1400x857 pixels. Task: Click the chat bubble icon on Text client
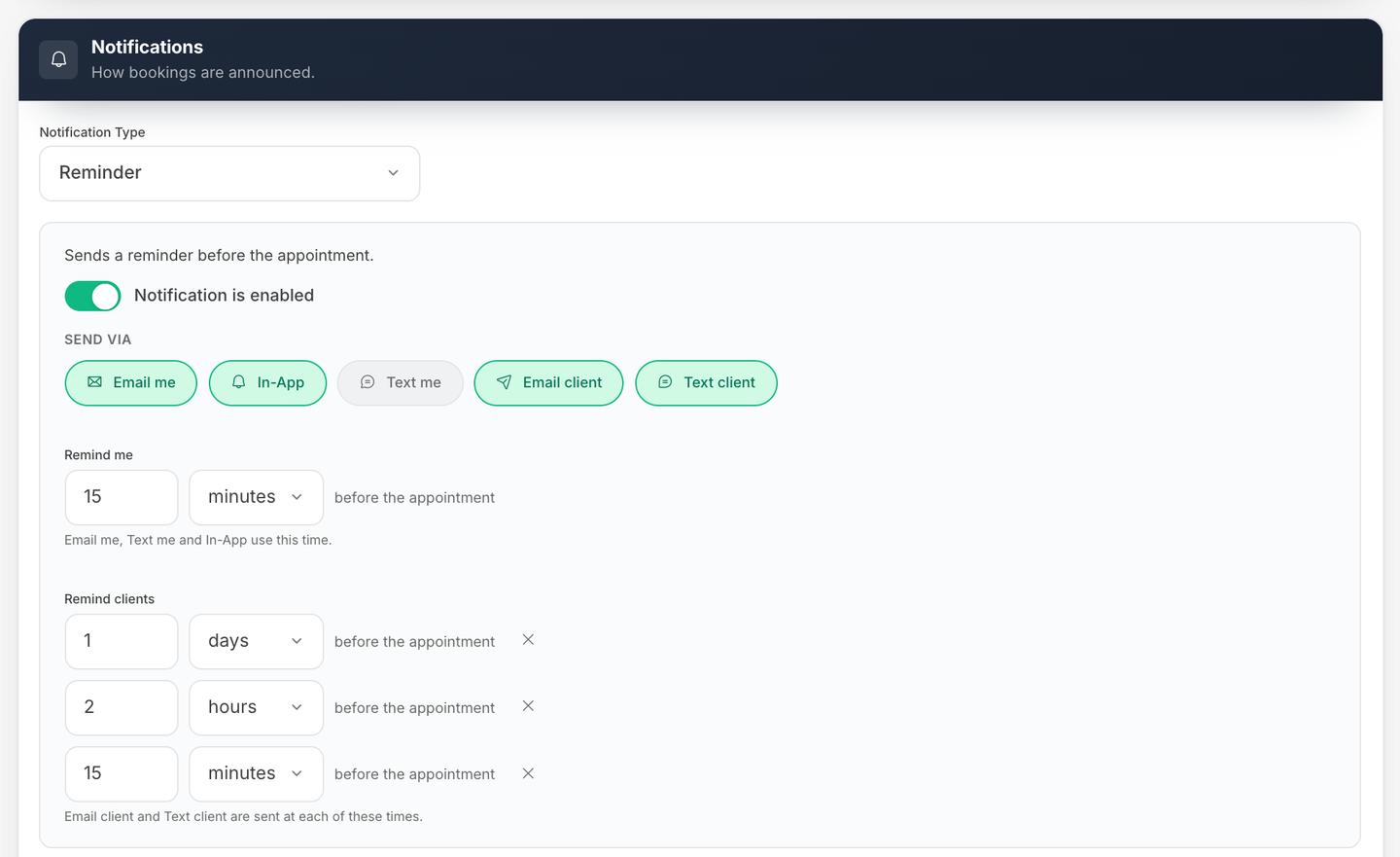[665, 382]
